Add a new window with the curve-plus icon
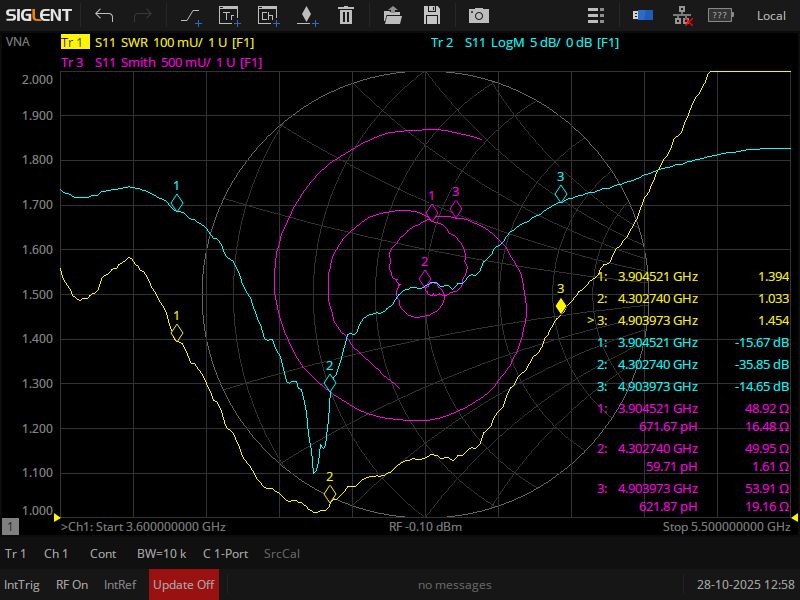 [190, 15]
